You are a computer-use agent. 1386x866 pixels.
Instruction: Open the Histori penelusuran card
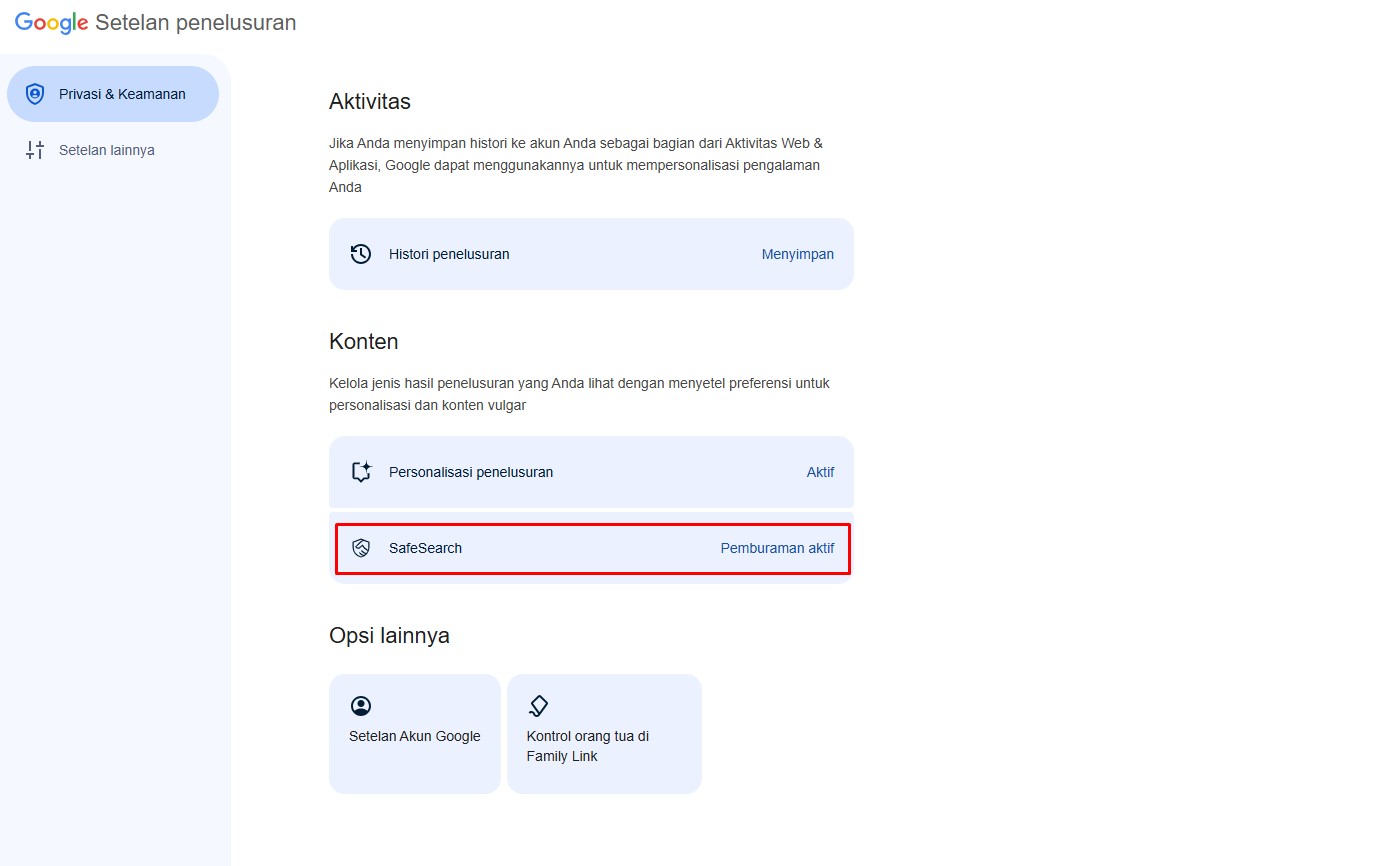(591, 253)
